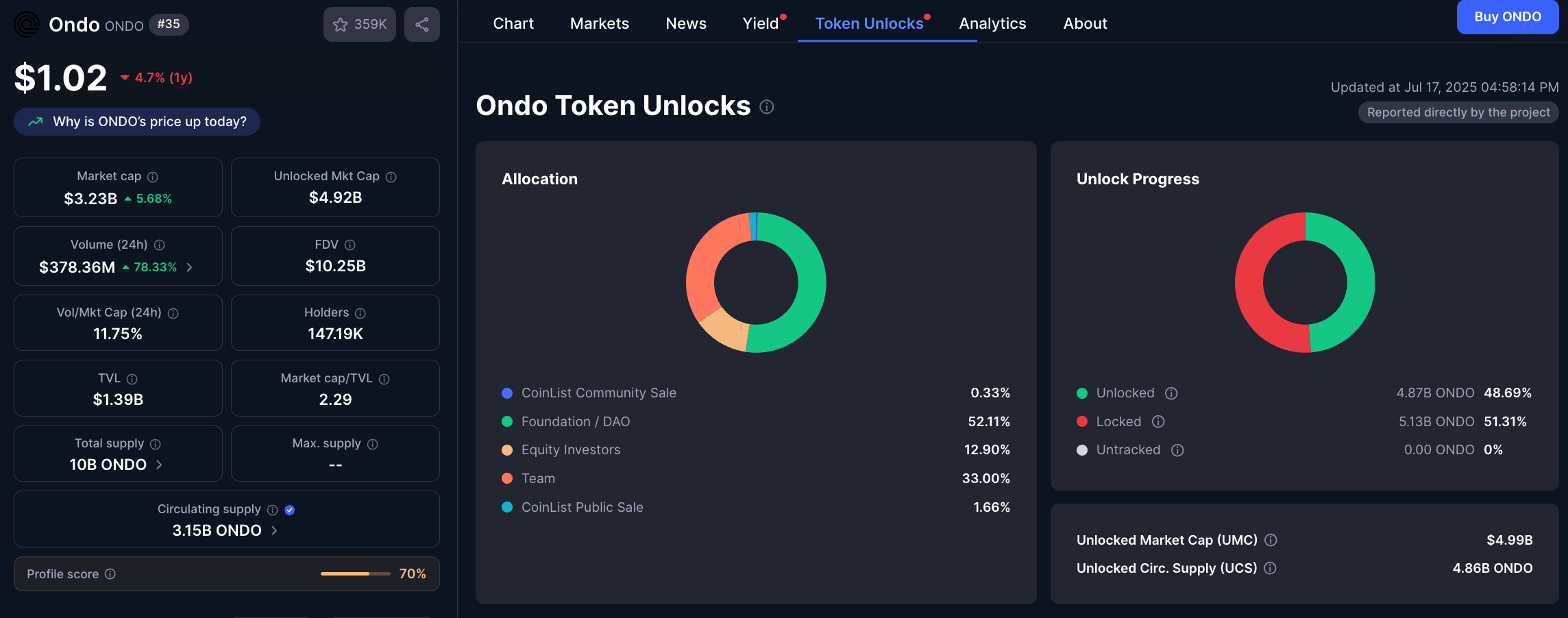Image resolution: width=1568 pixels, height=618 pixels.
Task: Click Max. supply info icon
Action: [x=373, y=444]
